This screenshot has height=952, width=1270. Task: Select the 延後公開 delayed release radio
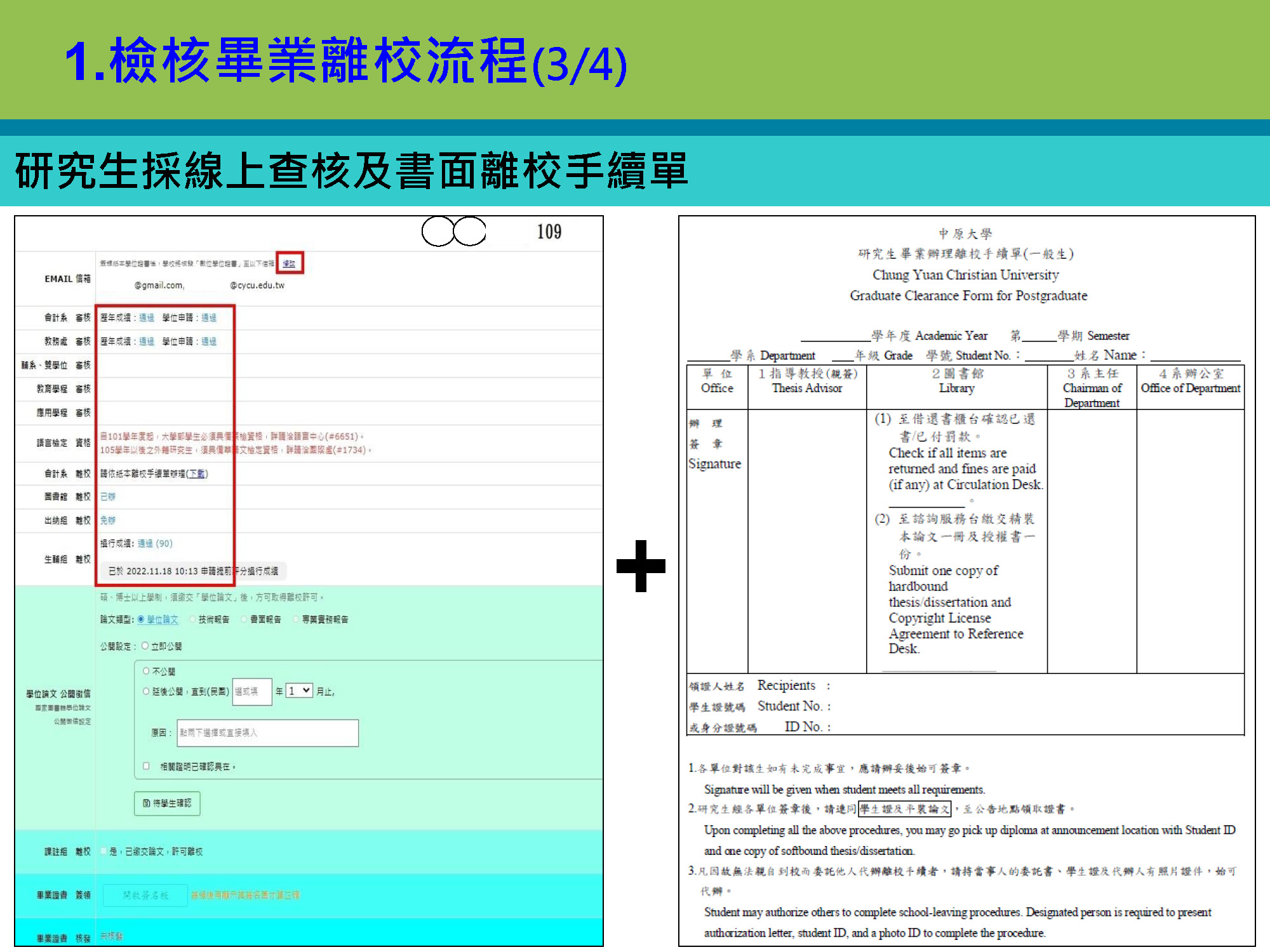(147, 691)
